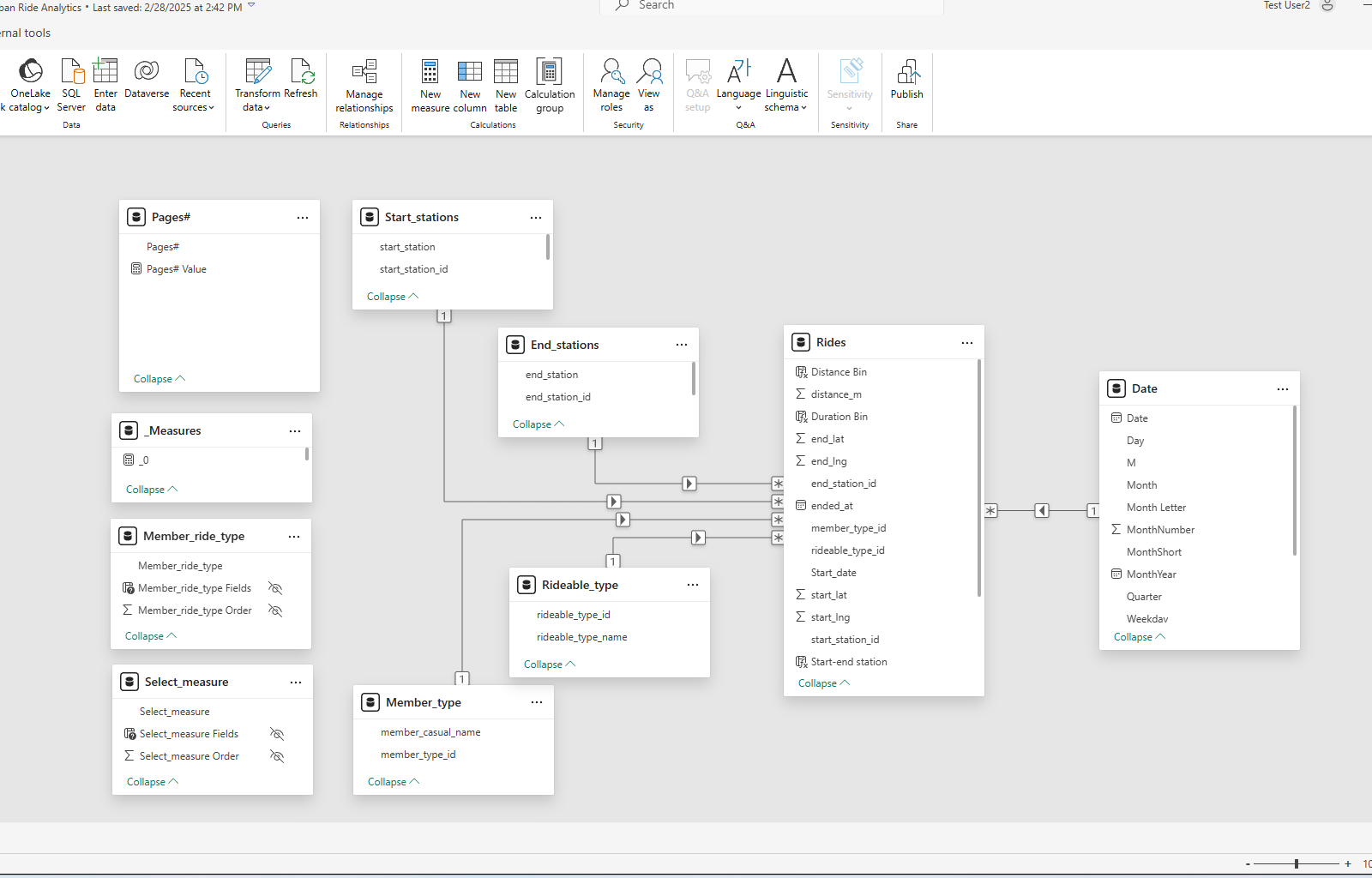1372x878 pixels.
Task: Toggle visibility of Select_measure Order
Action: click(277, 756)
